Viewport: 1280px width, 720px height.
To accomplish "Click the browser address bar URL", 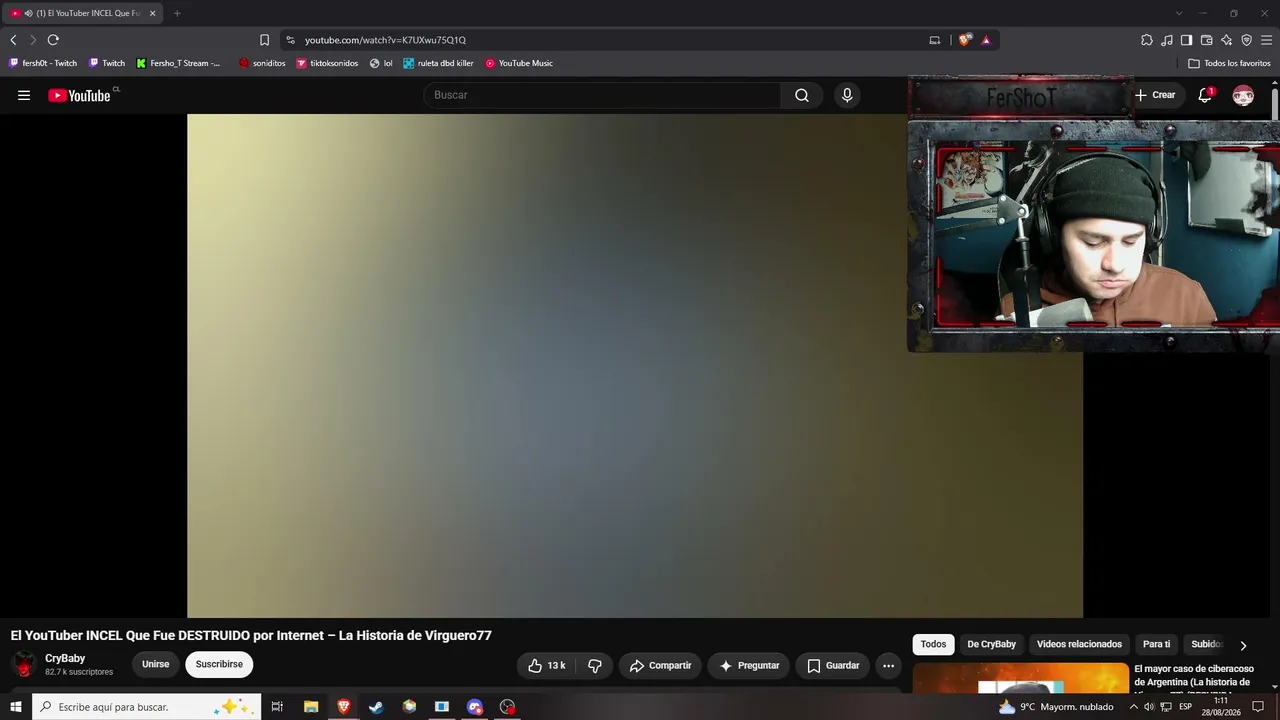I will click(385, 40).
